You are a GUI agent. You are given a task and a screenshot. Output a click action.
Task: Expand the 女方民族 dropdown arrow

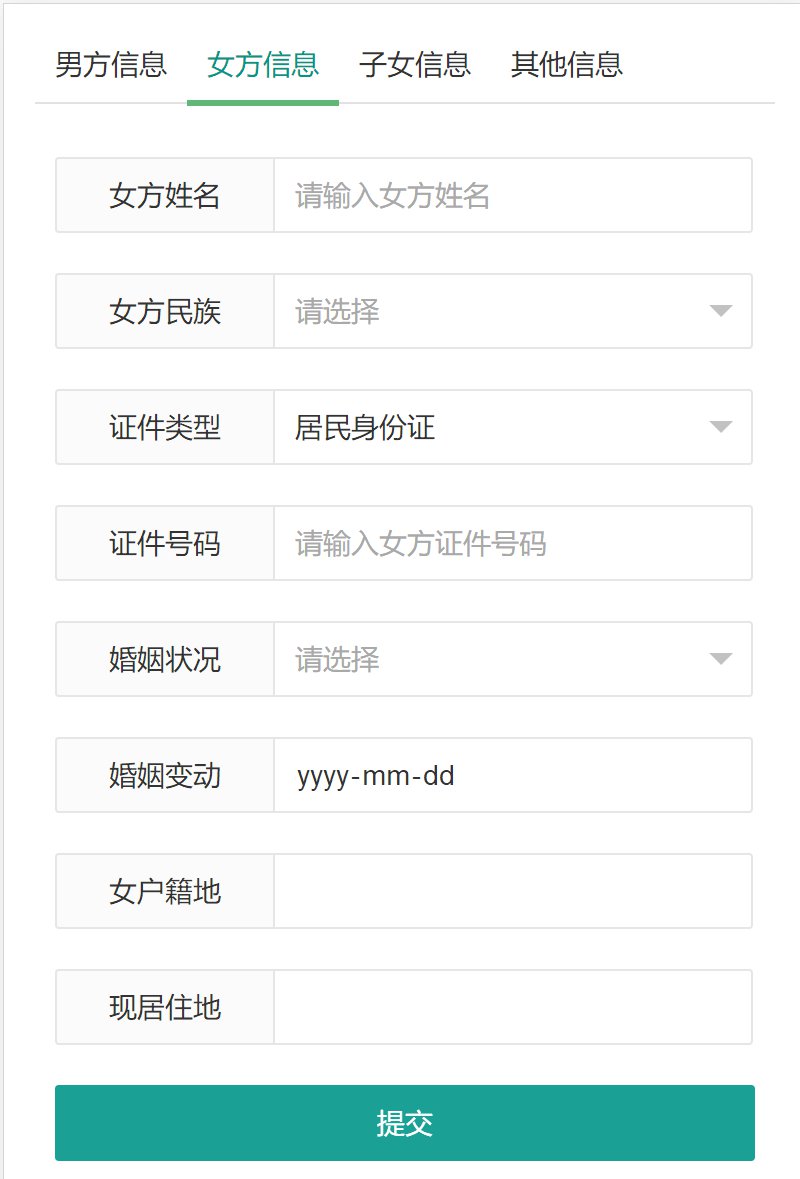click(x=721, y=311)
